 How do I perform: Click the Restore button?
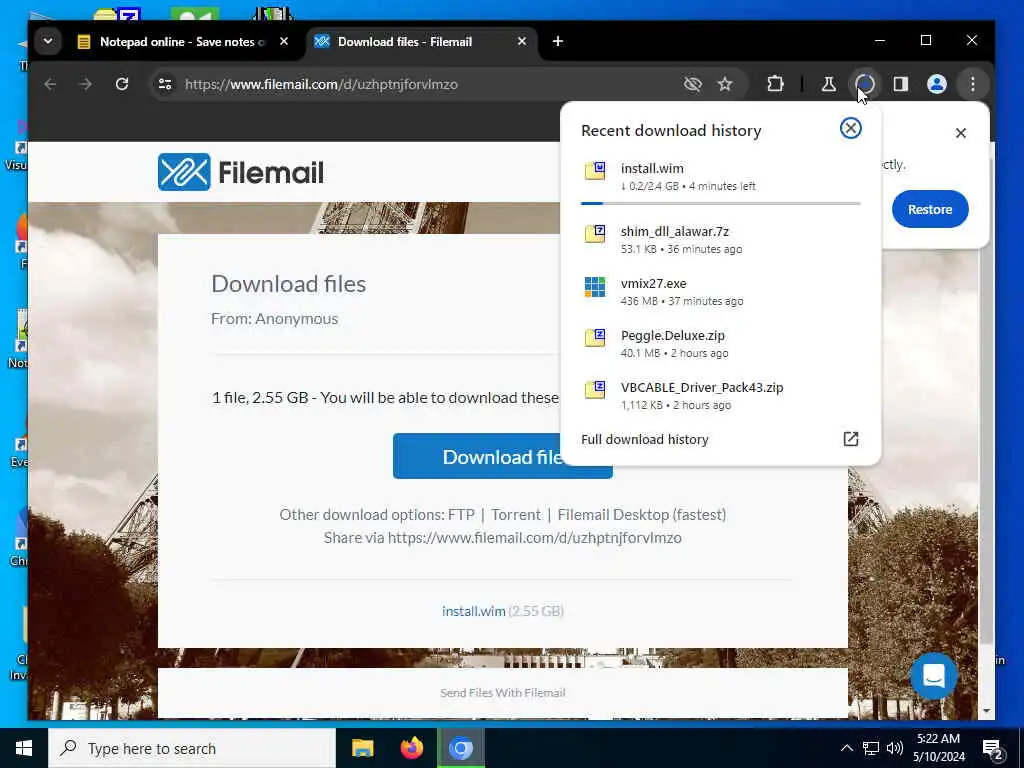coord(929,209)
